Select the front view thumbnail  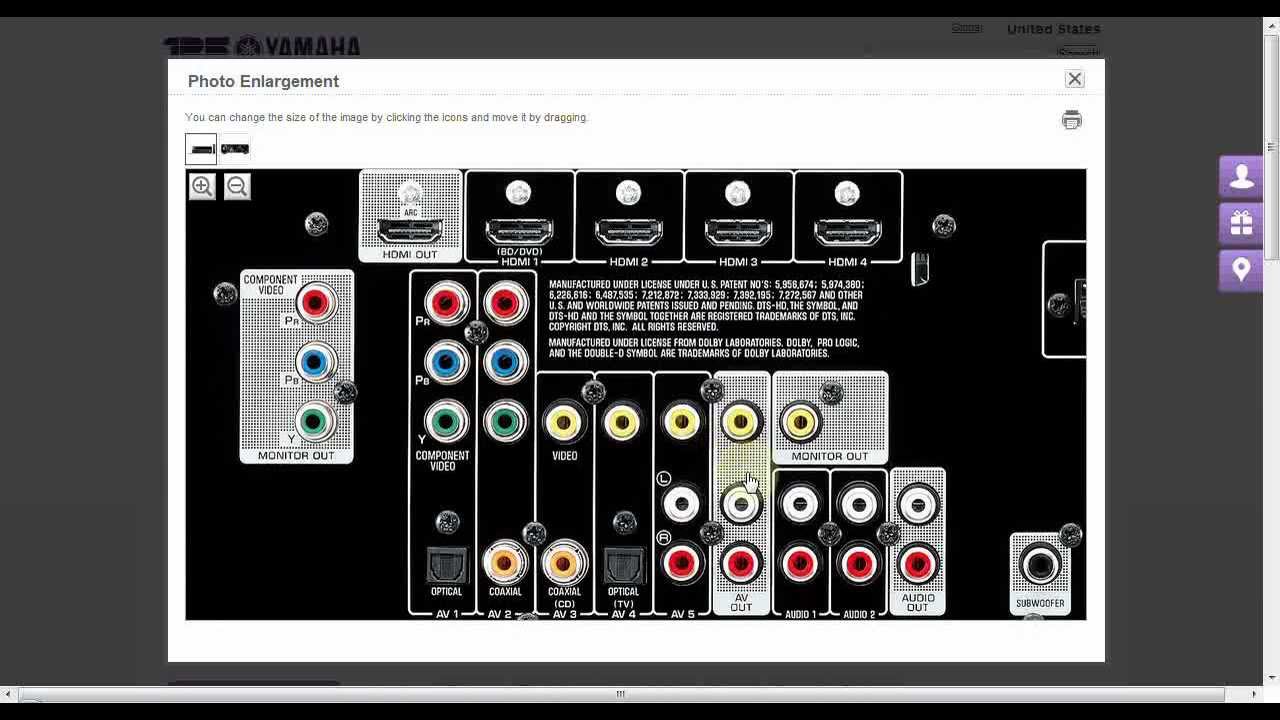tap(201, 149)
